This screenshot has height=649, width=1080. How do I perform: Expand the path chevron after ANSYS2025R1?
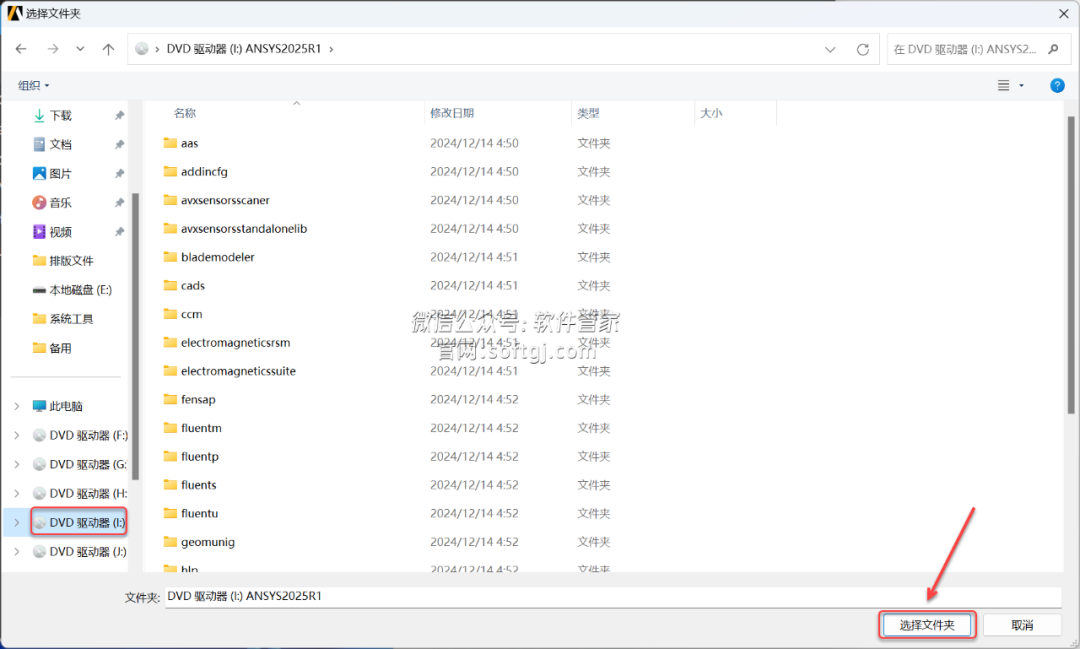[331, 49]
